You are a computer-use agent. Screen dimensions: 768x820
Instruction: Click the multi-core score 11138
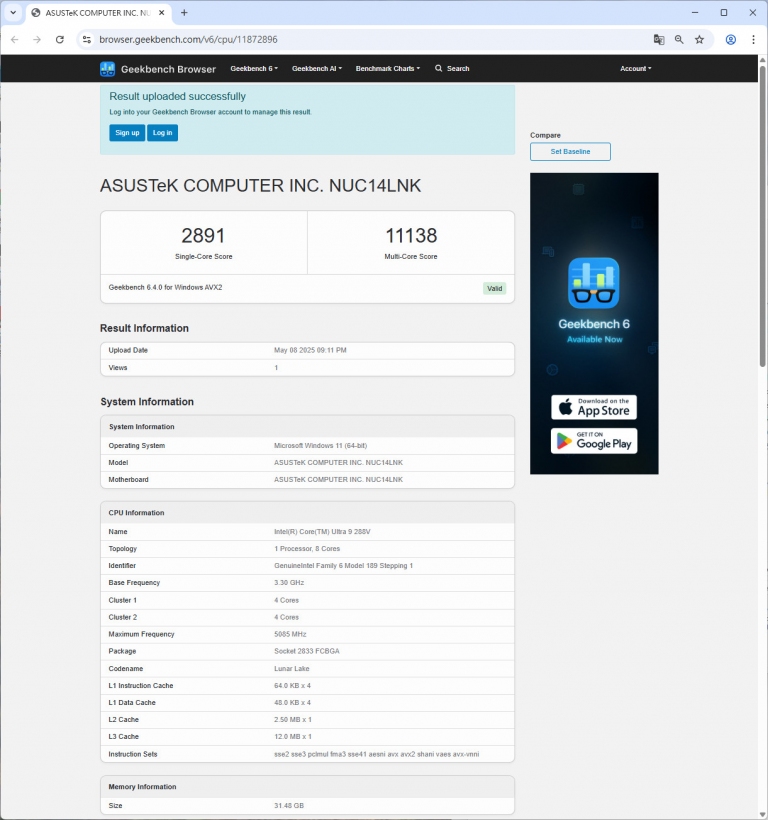point(411,236)
